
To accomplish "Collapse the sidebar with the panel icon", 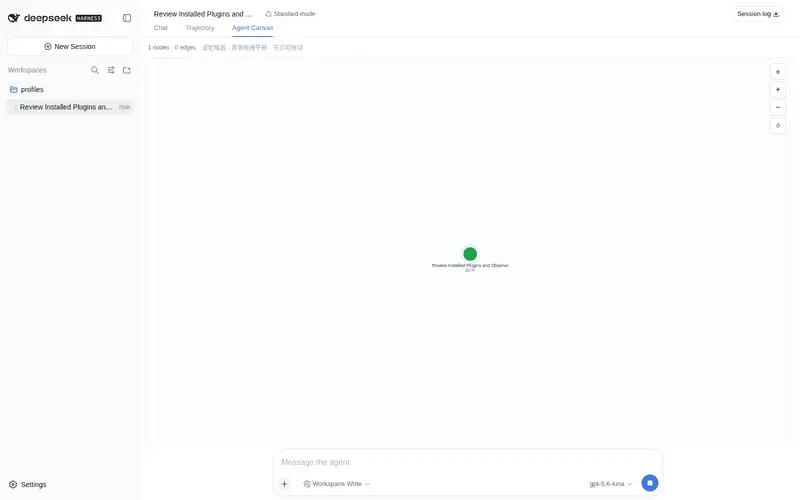I will coord(127,18).
